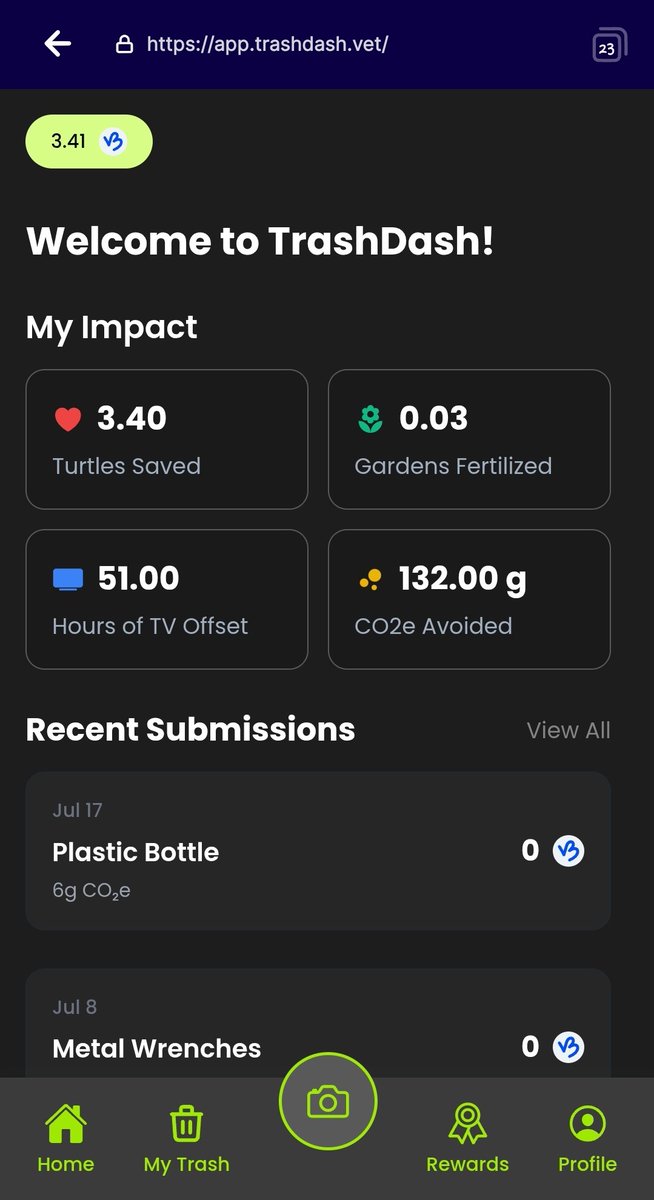Screen dimensions: 654x1200
Task: Click the token icon on Plastic Bottle row
Action: click(x=569, y=851)
